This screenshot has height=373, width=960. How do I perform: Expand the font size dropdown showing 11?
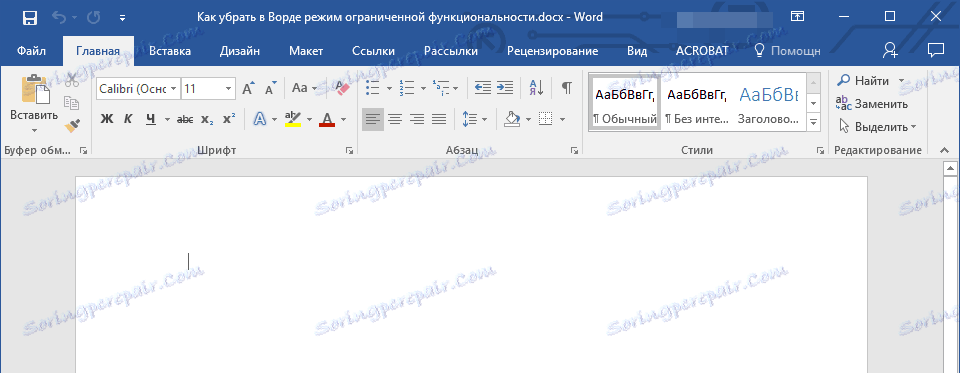coord(229,88)
